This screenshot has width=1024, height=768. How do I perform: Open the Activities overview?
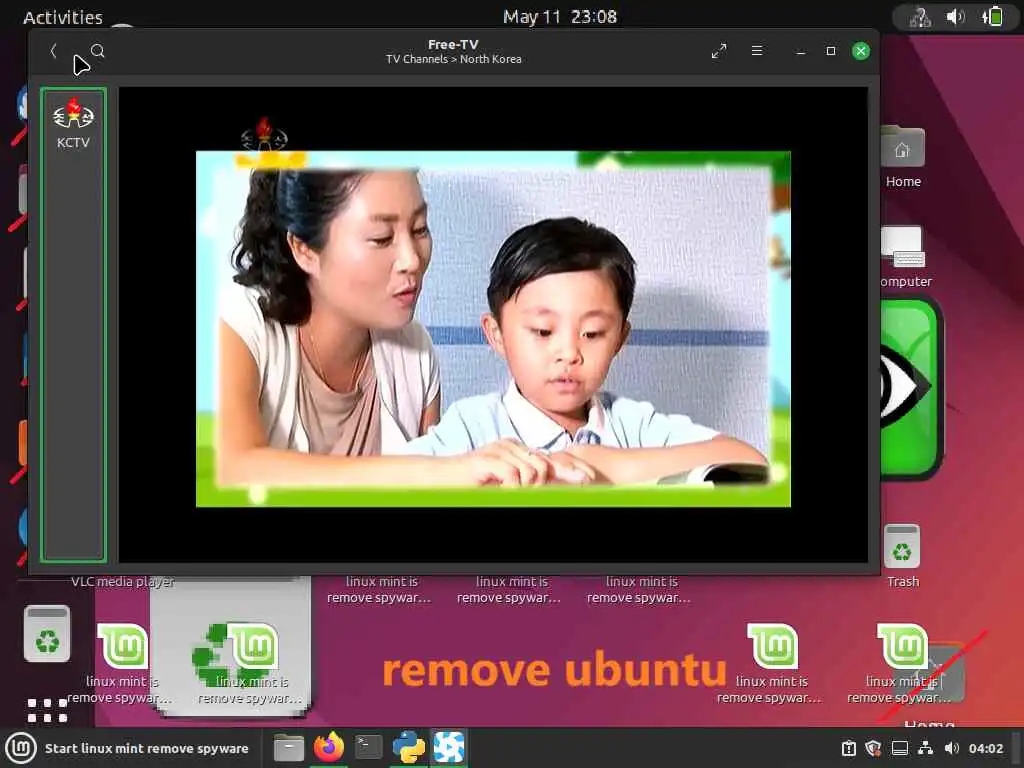(63, 17)
